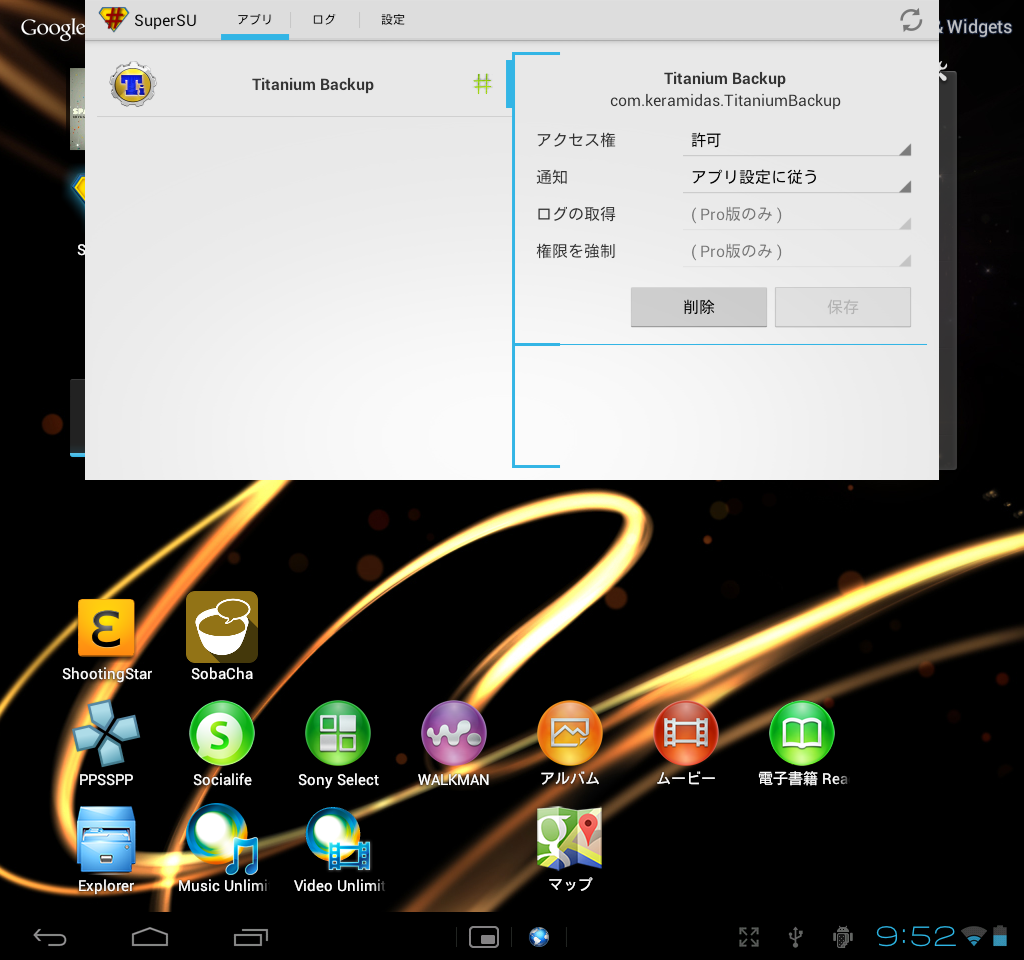Tap the Android back navigation button

50,938
